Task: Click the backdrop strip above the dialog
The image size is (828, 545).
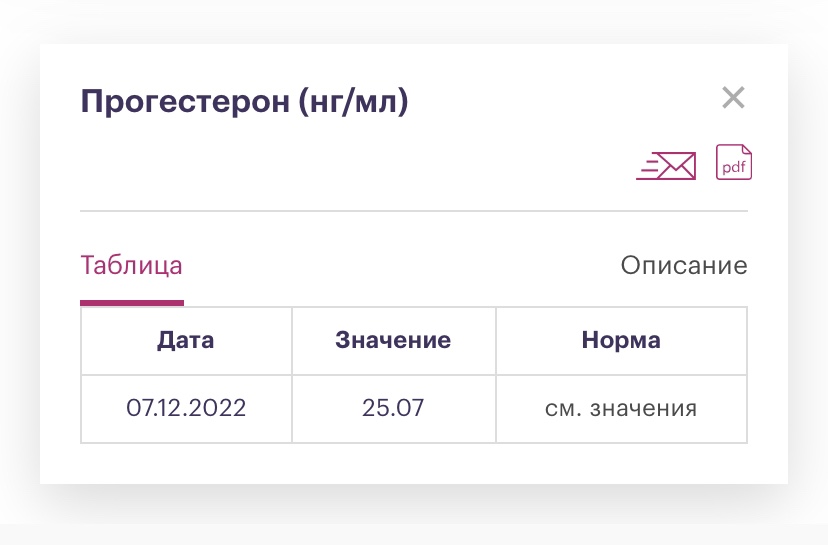Action: [413, 22]
